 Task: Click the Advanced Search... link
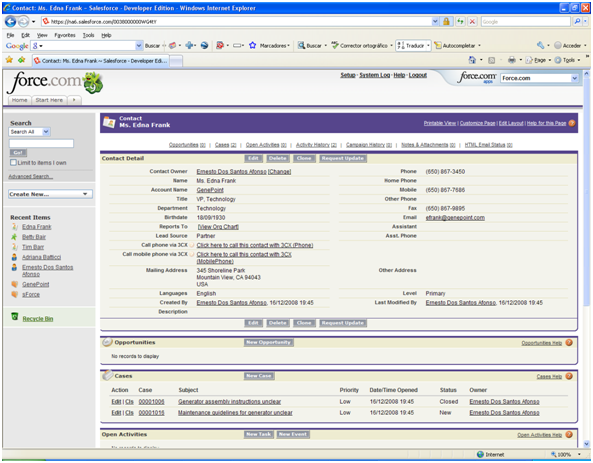pos(31,176)
